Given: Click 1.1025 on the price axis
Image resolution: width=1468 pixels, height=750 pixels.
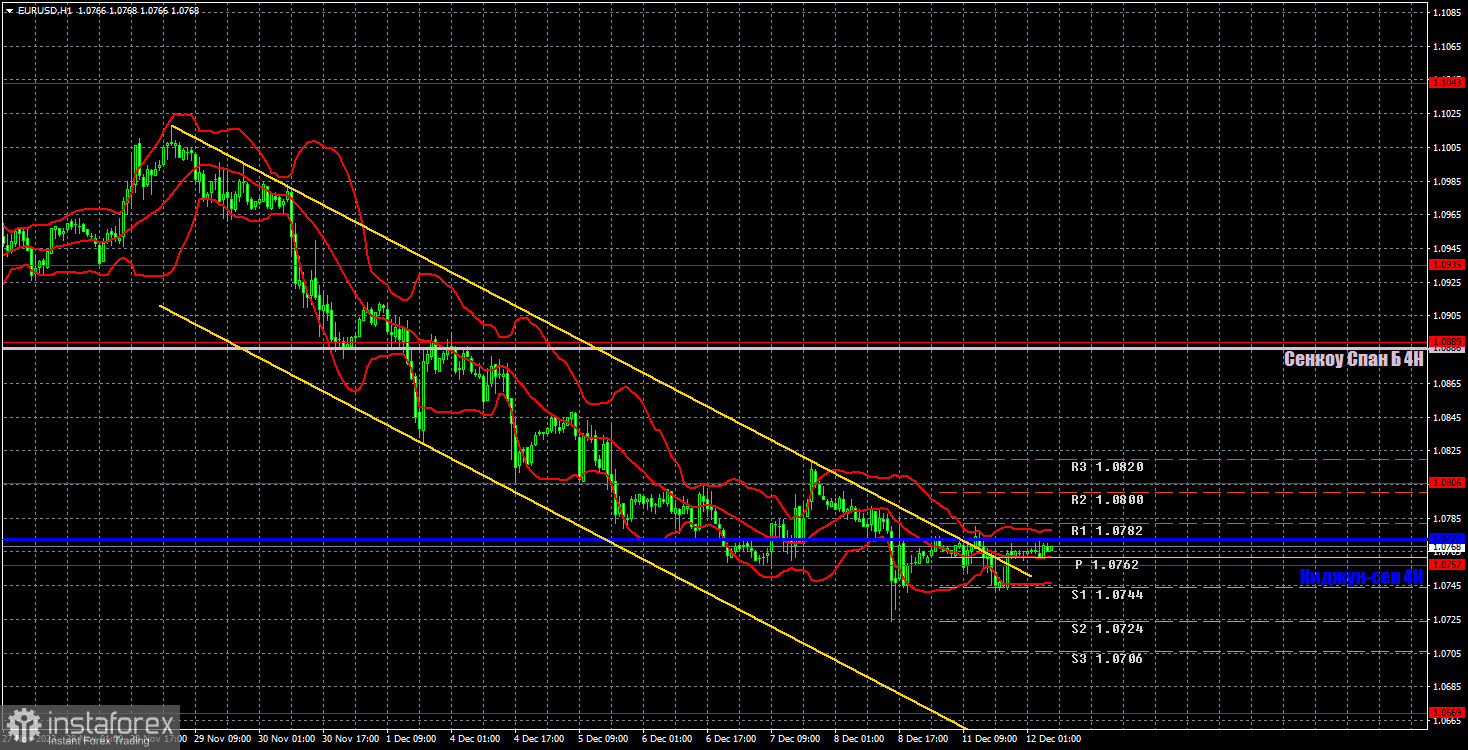Looking at the screenshot, I should click(x=1447, y=114).
